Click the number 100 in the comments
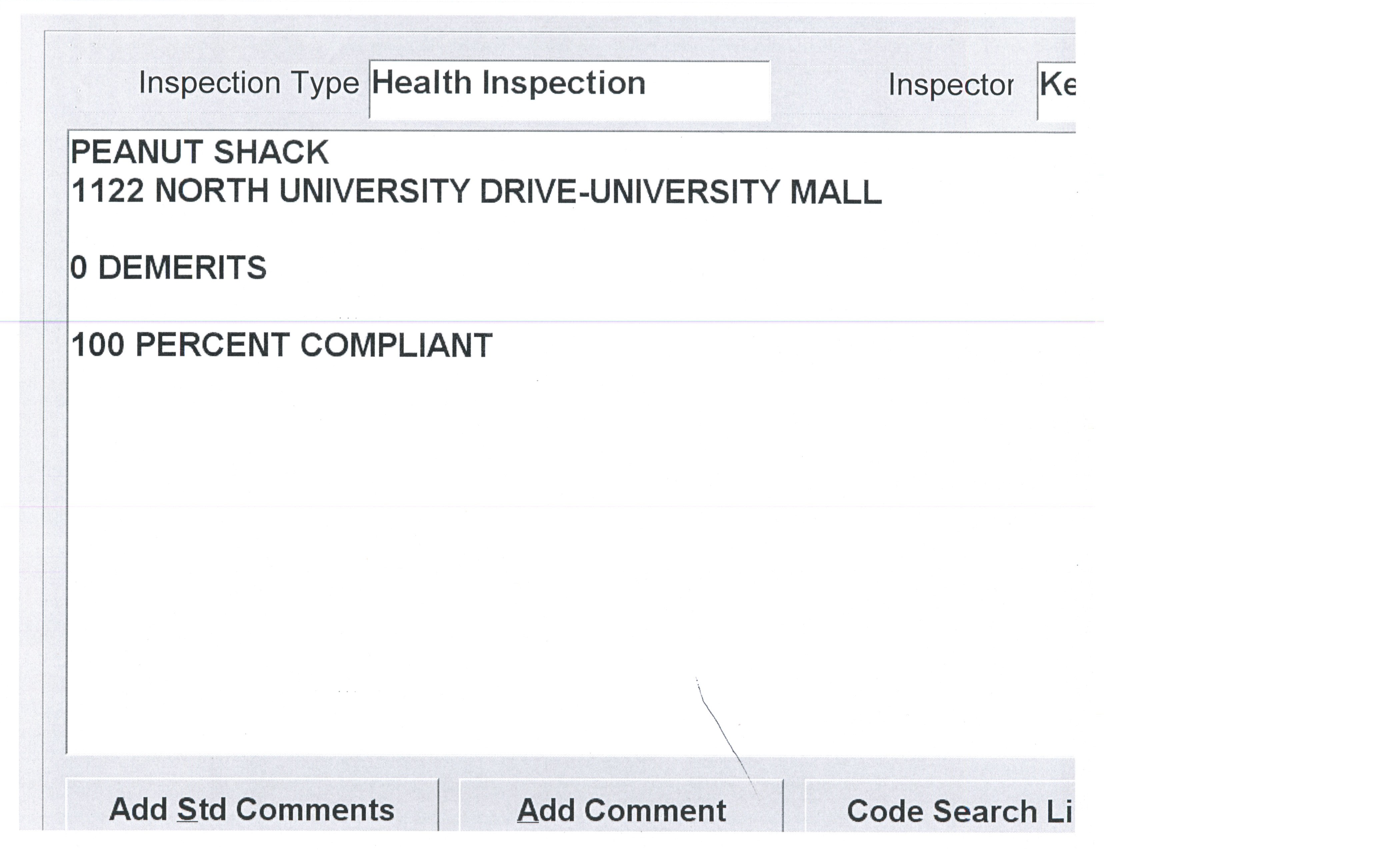The height and width of the screenshot is (850, 1400). [x=98, y=345]
